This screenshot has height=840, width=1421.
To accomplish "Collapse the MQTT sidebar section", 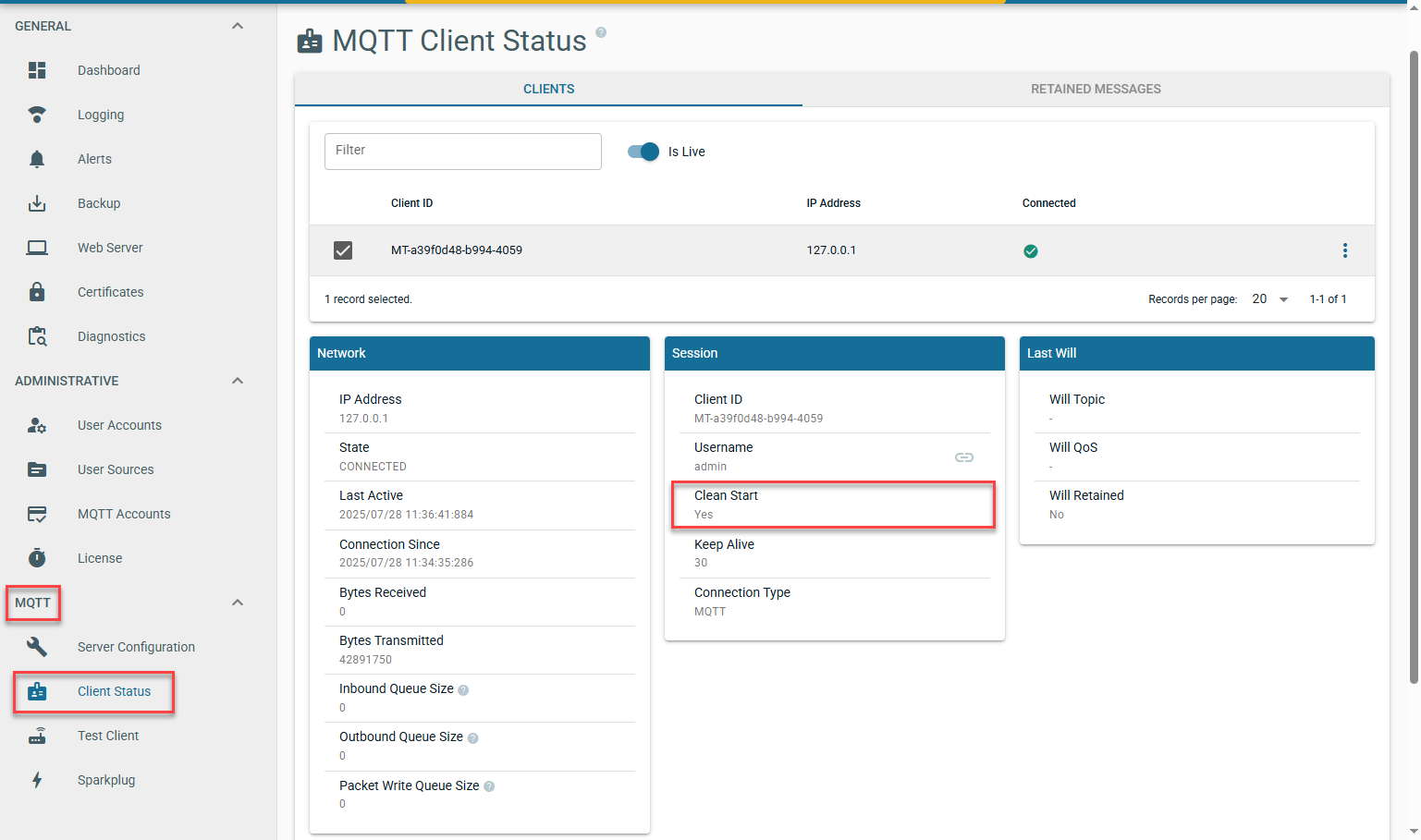I will tap(238, 603).
